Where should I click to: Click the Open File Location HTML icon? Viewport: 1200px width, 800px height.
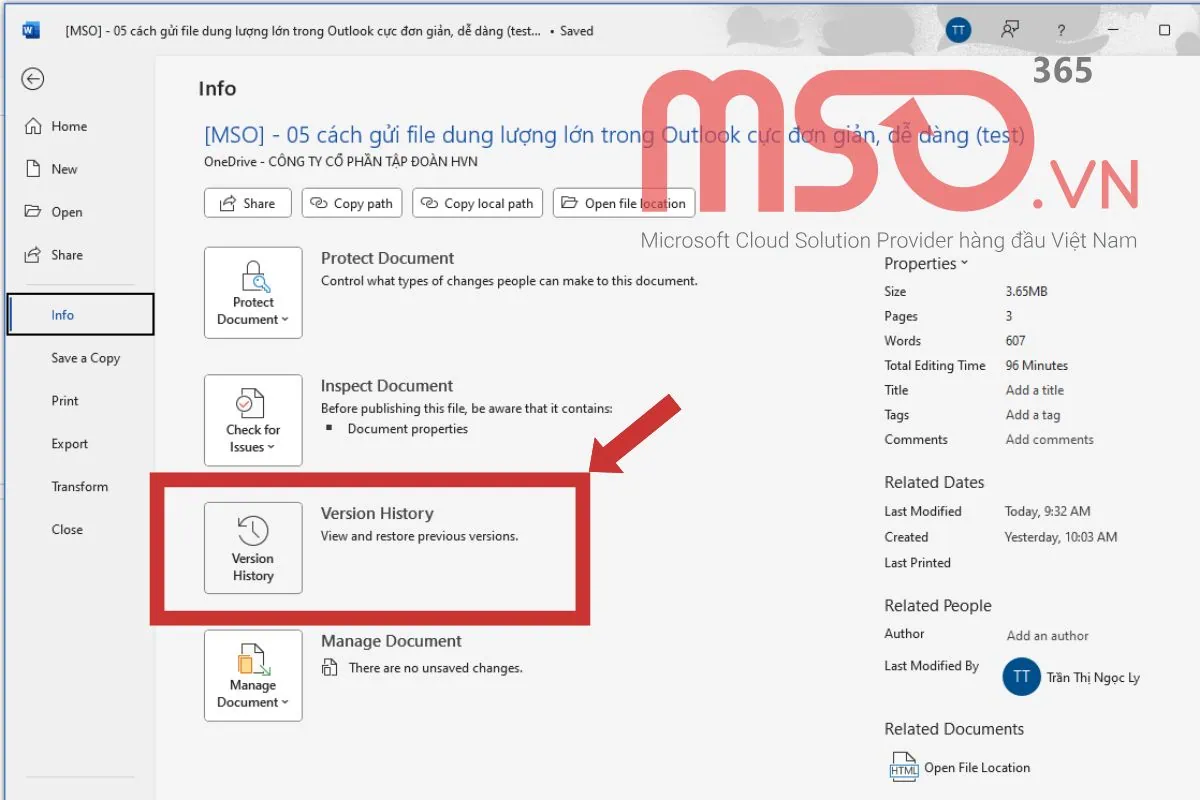click(903, 767)
